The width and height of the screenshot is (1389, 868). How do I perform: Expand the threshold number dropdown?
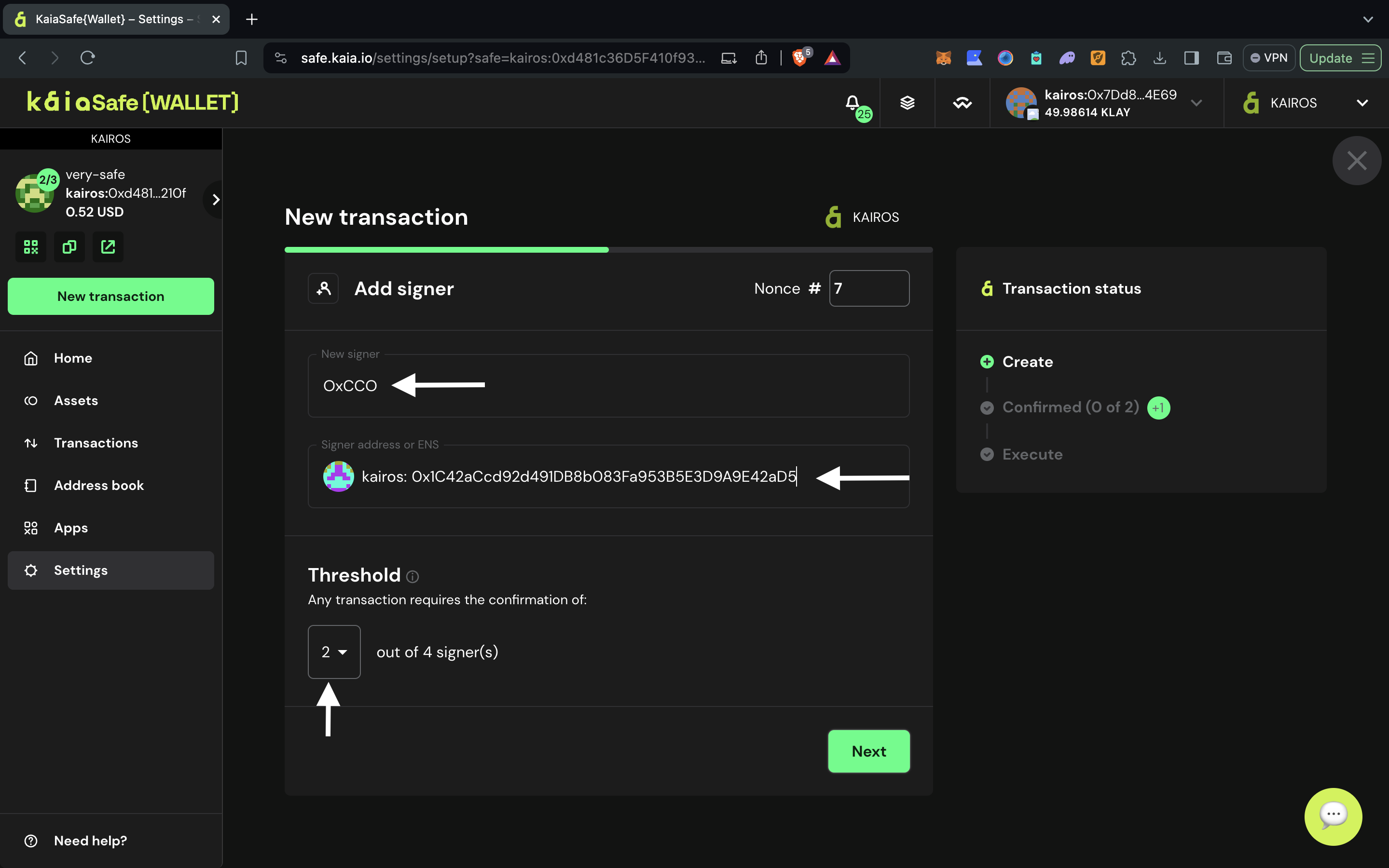(334, 652)
